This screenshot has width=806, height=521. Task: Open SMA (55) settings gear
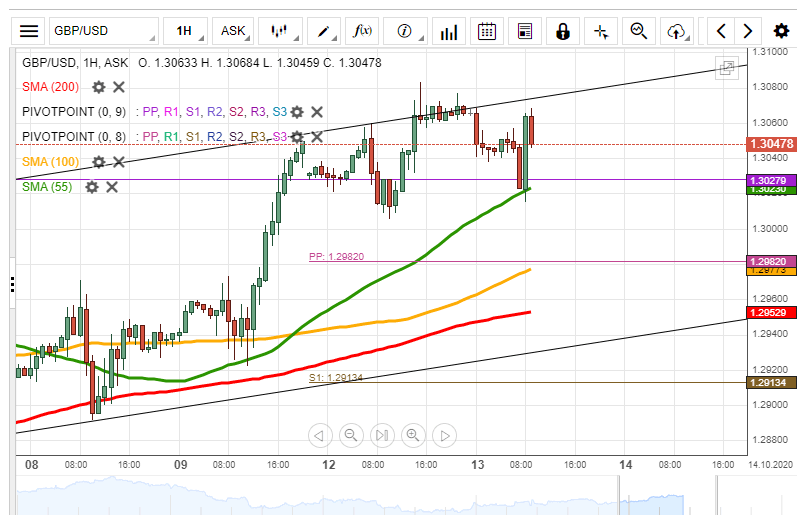tap(92, 187)
